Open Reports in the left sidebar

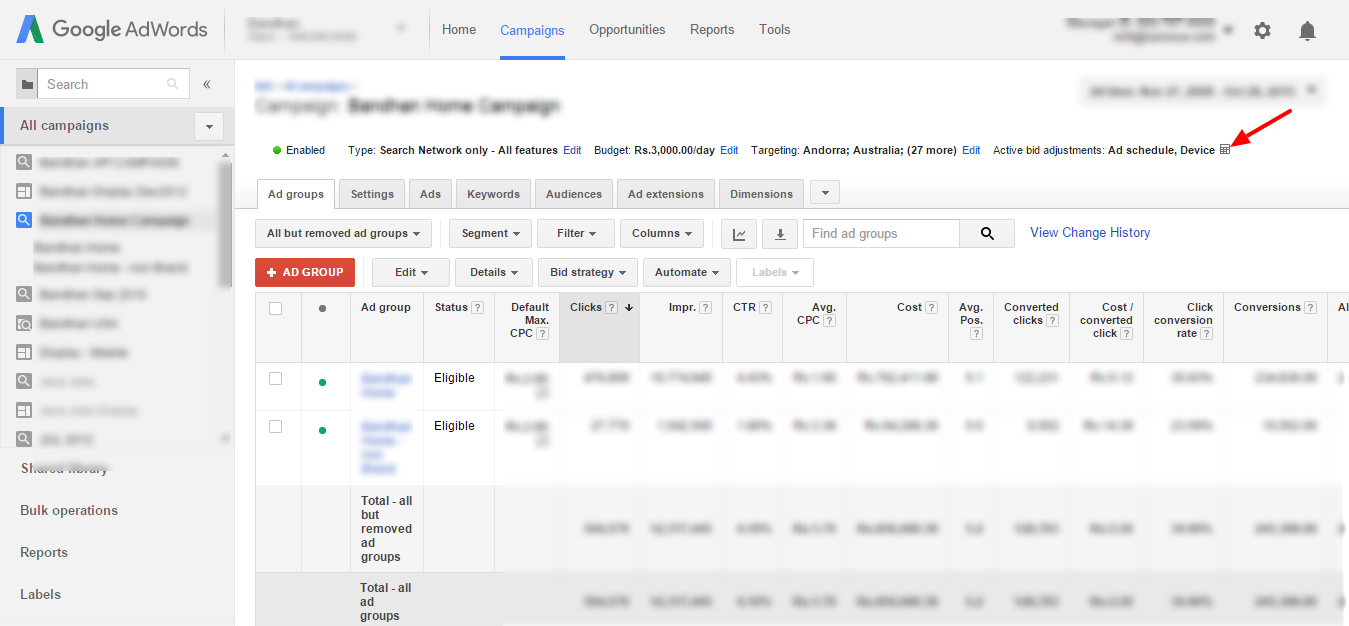pos(44,553)
